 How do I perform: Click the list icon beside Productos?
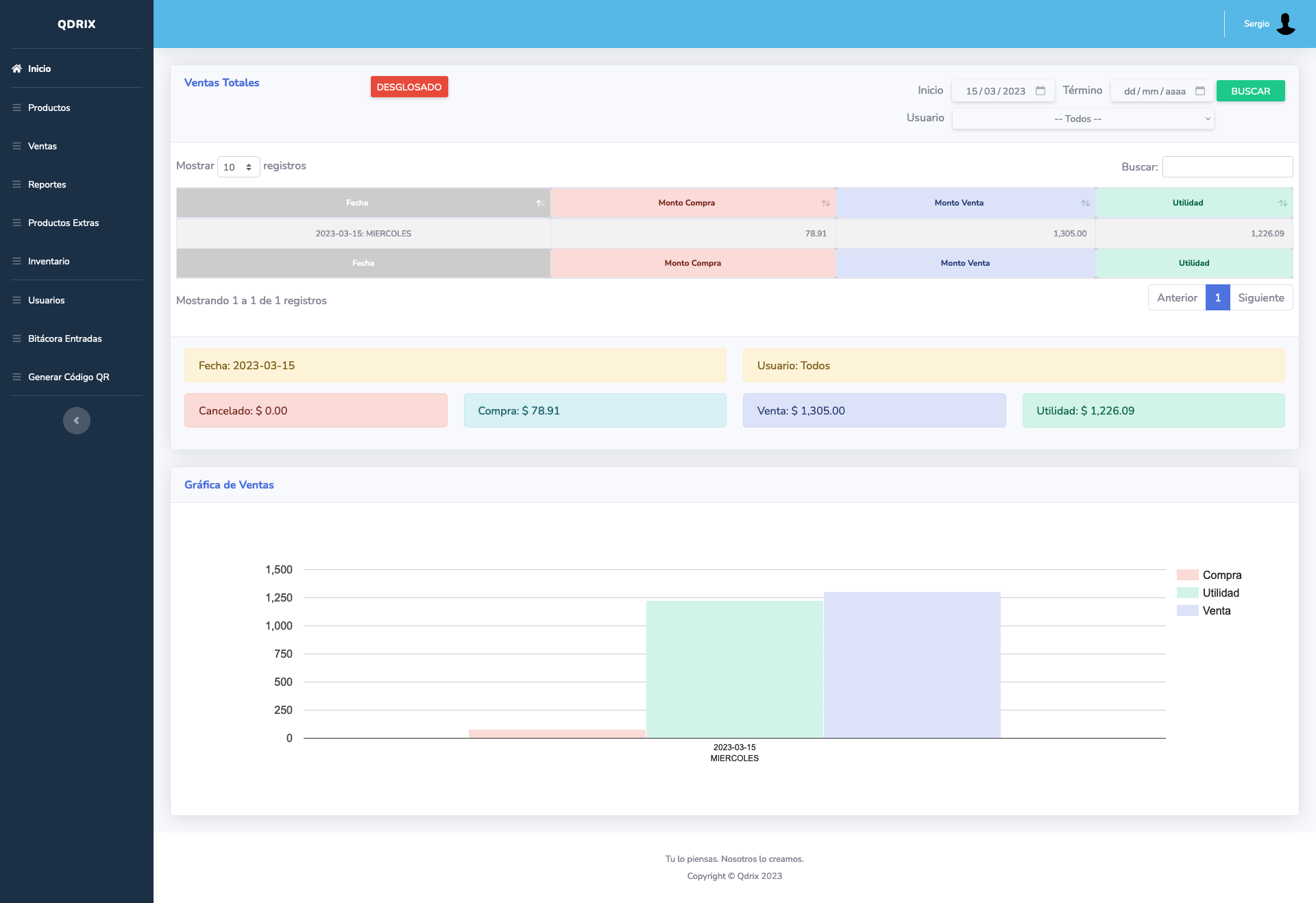point(16,108)
